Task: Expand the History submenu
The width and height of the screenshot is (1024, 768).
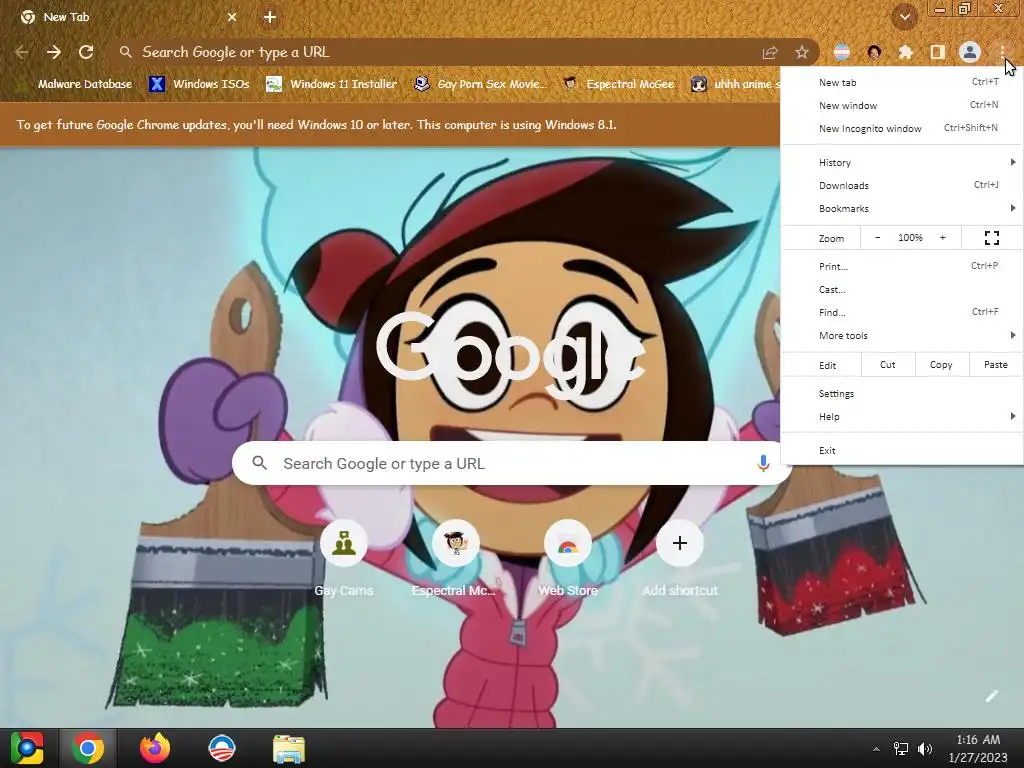Action: [902, 162]
